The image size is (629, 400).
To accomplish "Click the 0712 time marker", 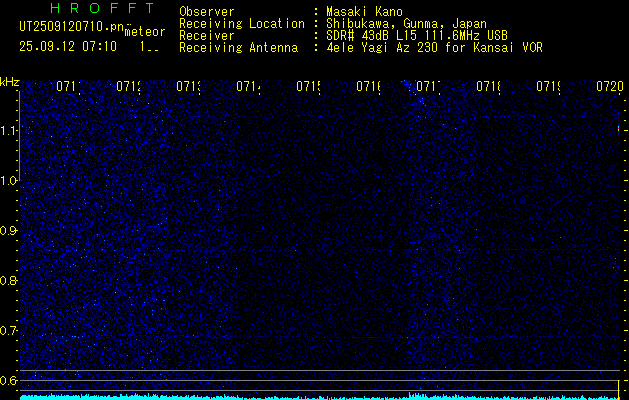I will (128, 86).
